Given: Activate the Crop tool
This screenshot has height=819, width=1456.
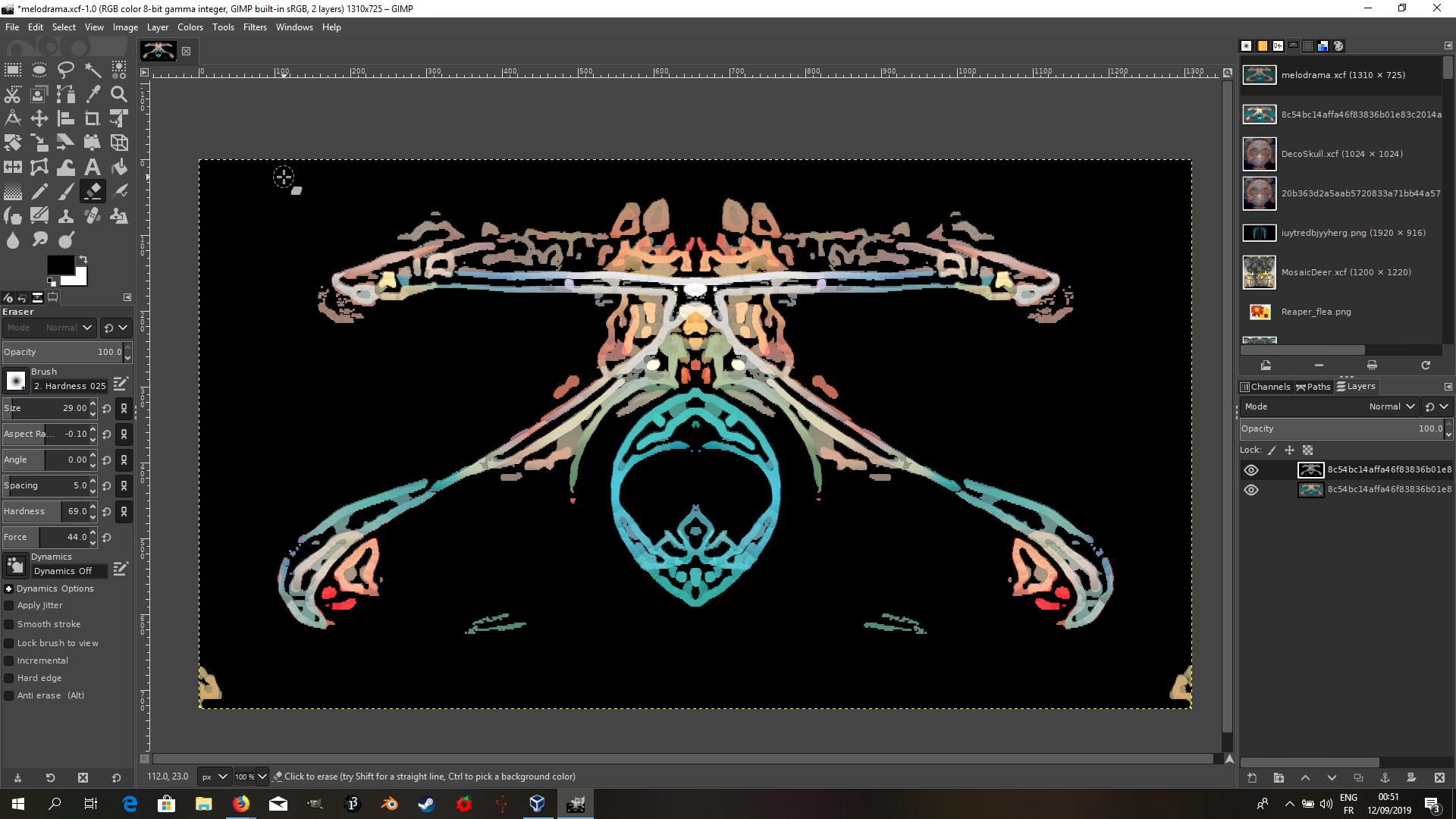Looking at the screenshot, I should 93,118.
